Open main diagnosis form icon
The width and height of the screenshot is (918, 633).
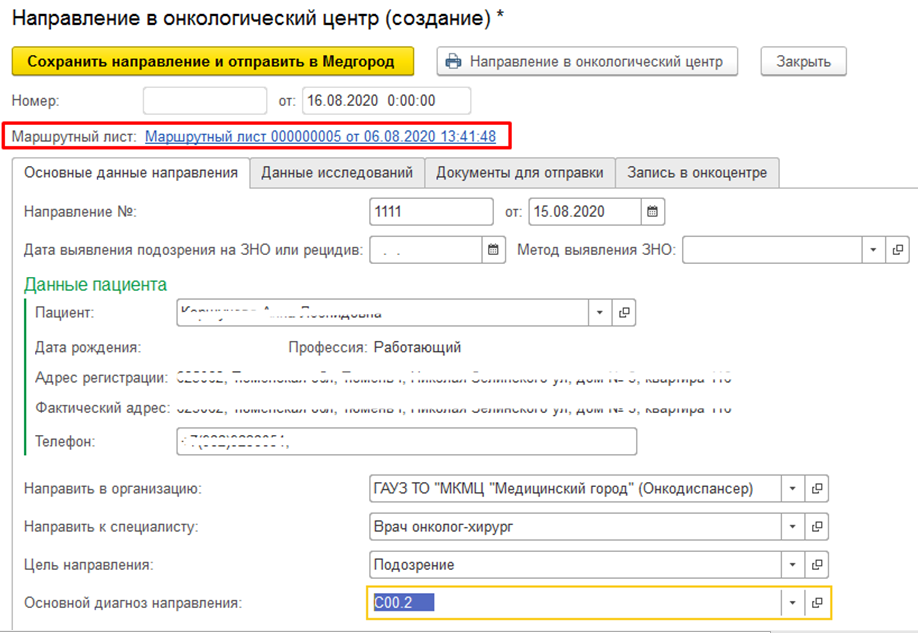click(817, 602)
